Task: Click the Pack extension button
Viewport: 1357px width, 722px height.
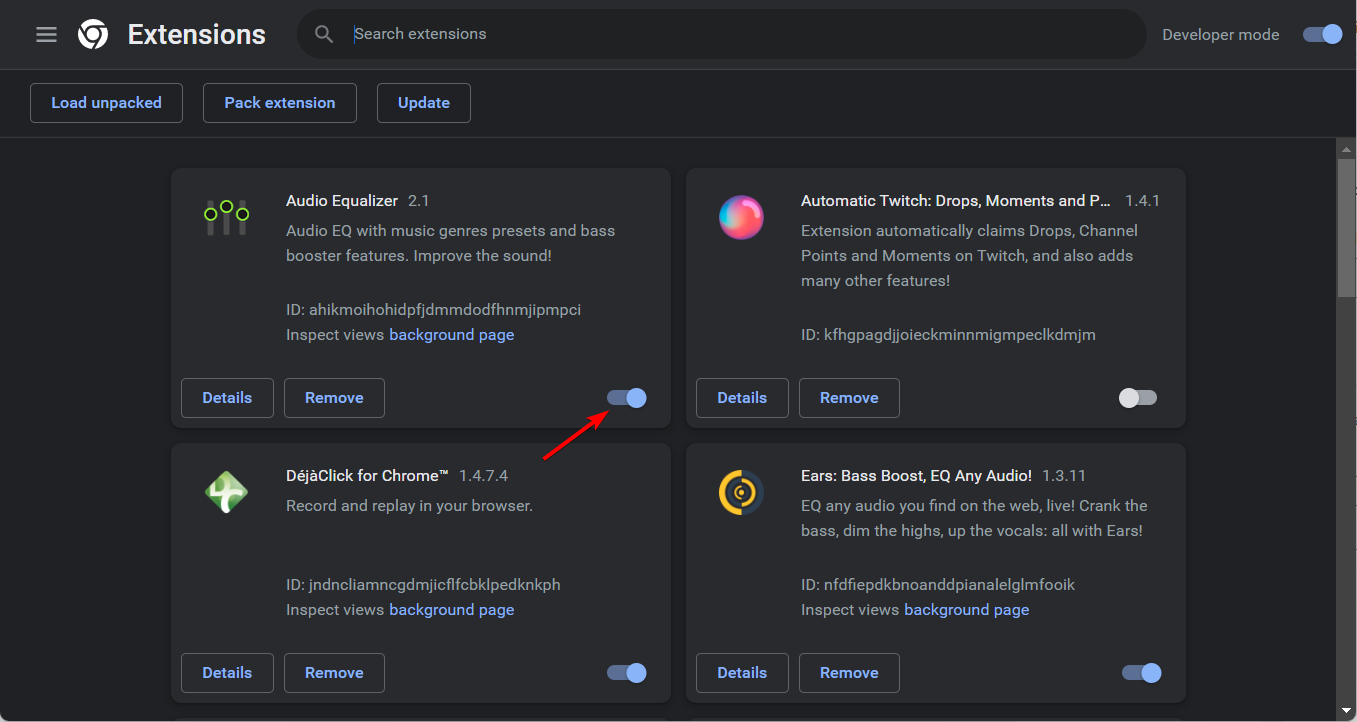Action: click(x=280, y=103)
